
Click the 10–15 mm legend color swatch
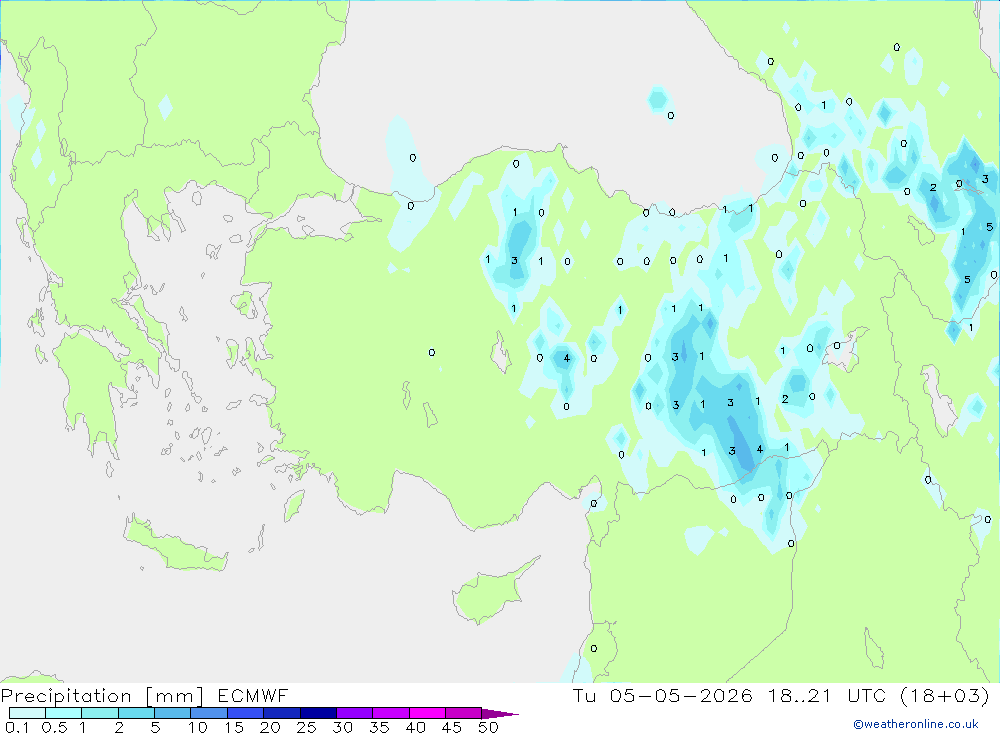pyautogui.click(x=209, y=713)
